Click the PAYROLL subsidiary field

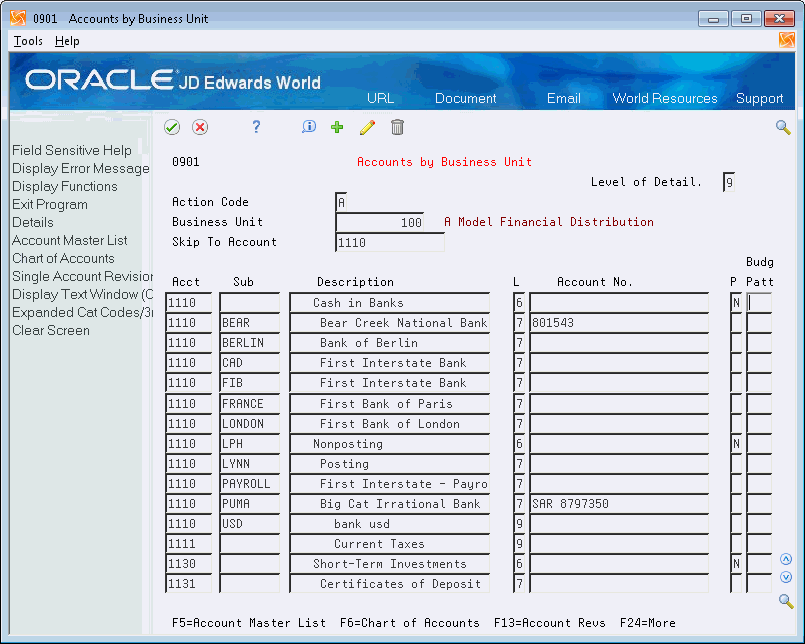pyautogui.click(x=250, y=484)
